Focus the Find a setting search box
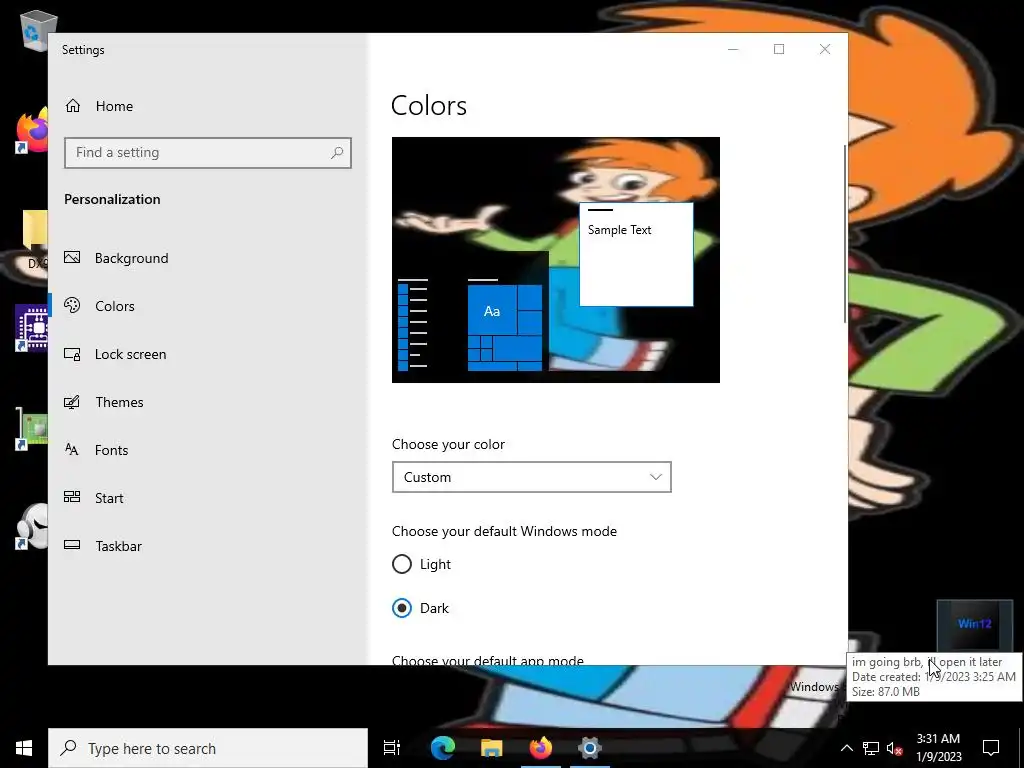This screenshot has width=1024, height=768. pyautogui.click(x=208, y=153)
